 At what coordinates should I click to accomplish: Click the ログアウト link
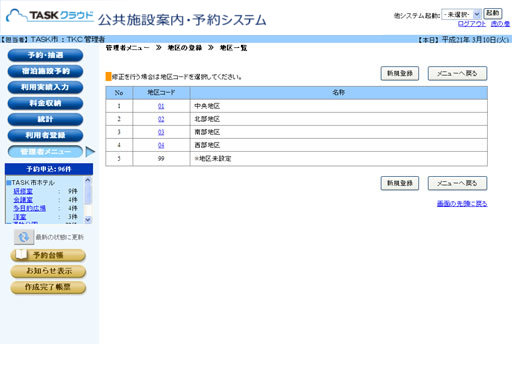[472, 24]
